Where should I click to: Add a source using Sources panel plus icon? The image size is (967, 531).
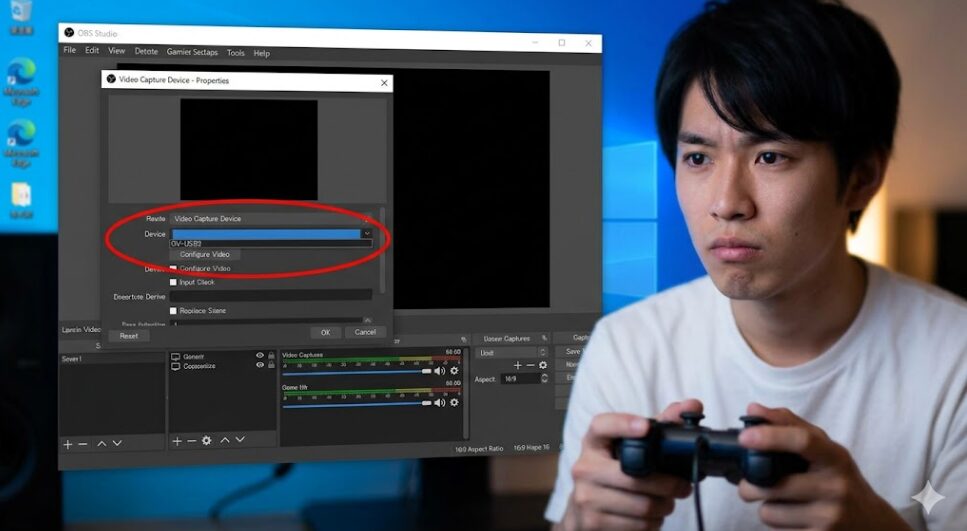click(x=177, y=441)
